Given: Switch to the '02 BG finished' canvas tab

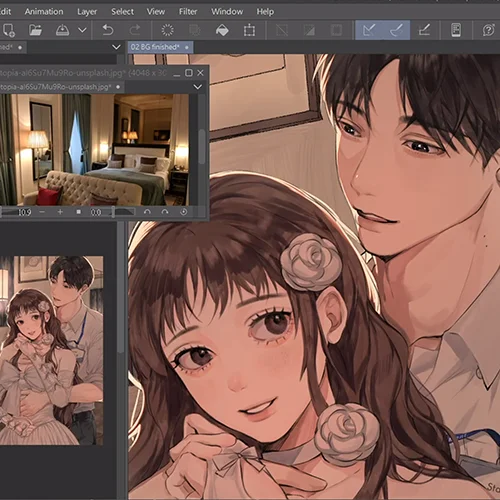Looking at the screenshot, I should [160, 47].
